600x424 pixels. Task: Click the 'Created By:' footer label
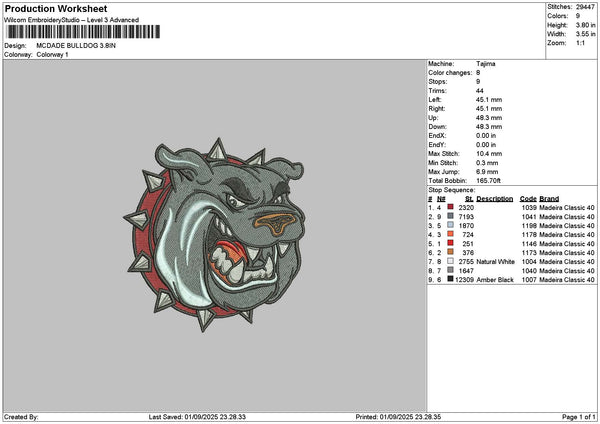(21, 417)
